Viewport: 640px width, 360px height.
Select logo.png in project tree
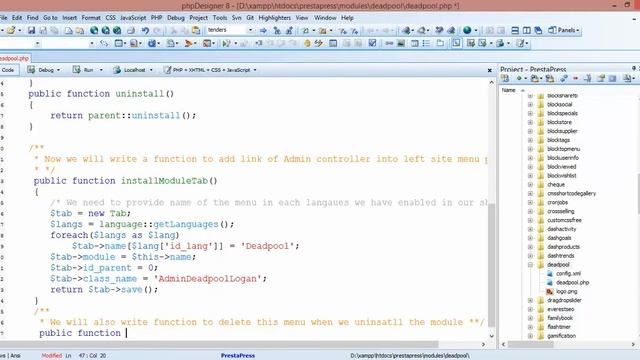point(567,291)
